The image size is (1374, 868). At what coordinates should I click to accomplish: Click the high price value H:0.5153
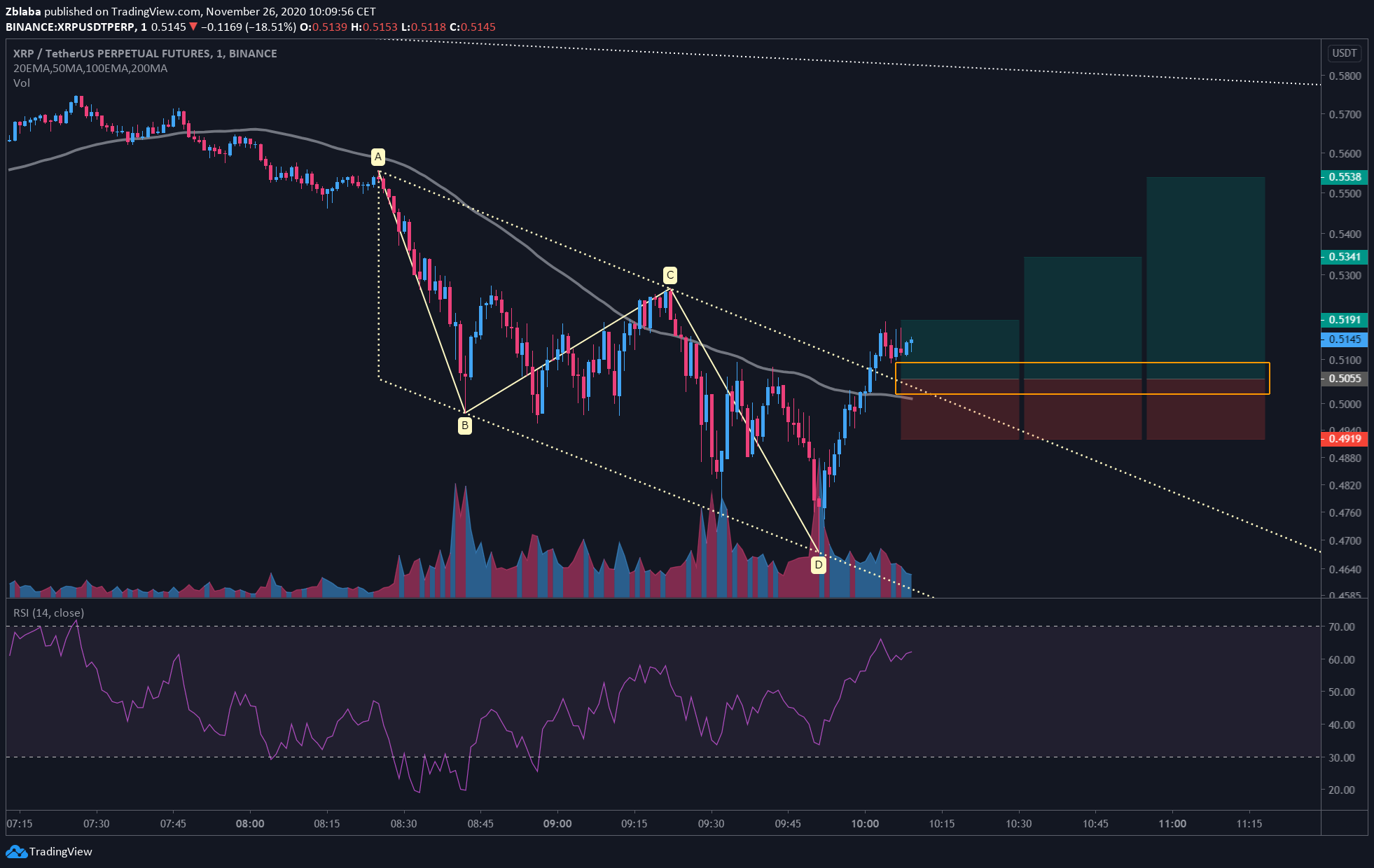tap(374, 27)
